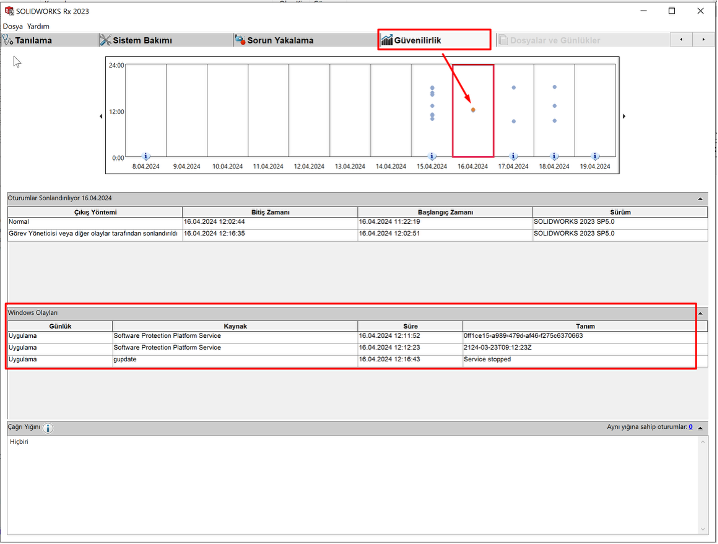
Task: Select the topmost session dot on 18.04.2024
Action: tap(555, 87)
